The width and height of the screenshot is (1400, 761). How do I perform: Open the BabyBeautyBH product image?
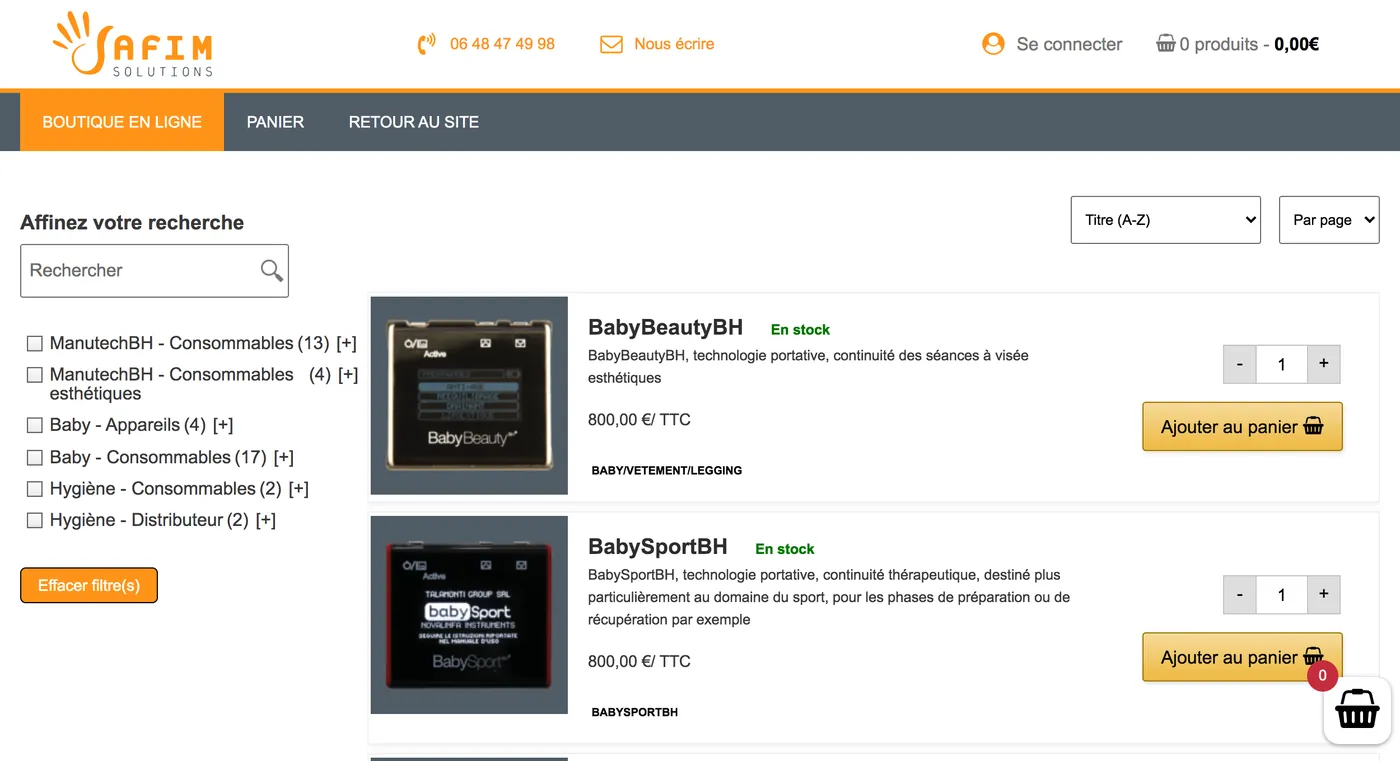[469, 395]
